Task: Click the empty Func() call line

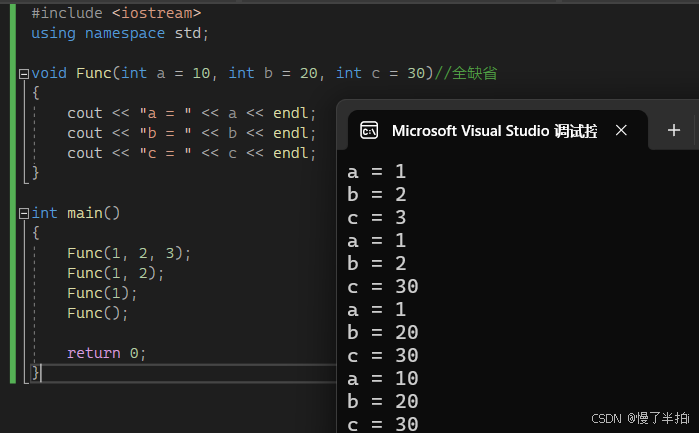Action: click(98, 313)
